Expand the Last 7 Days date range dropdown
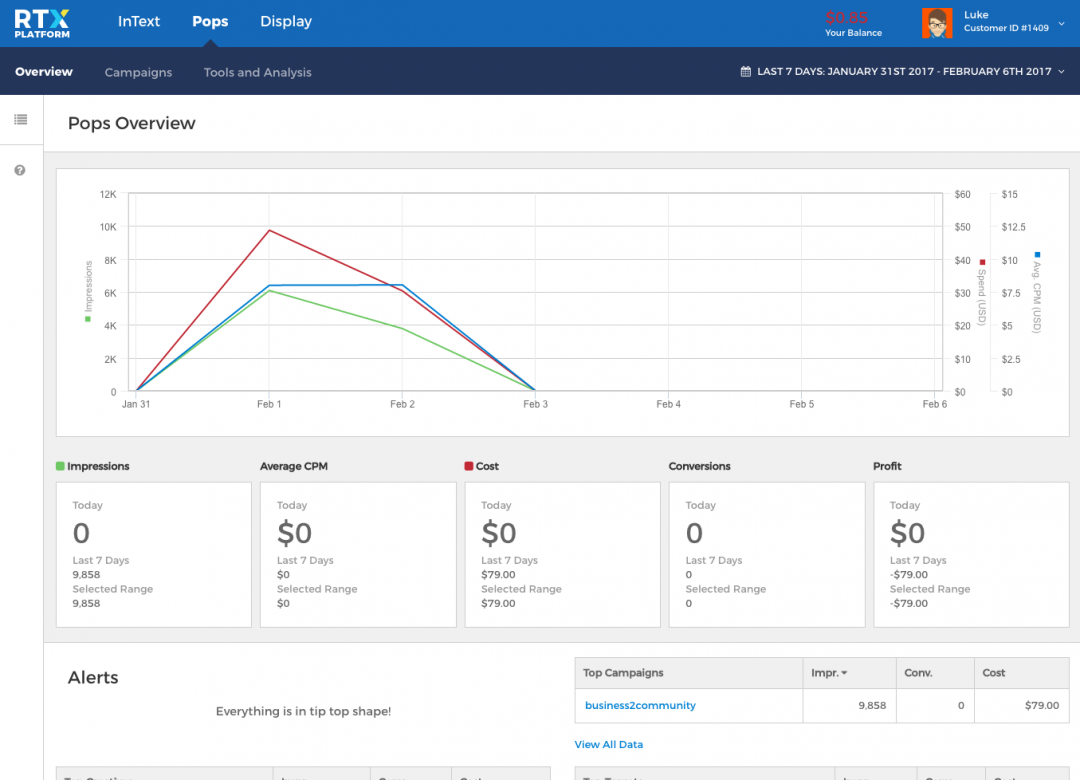 click(x=1061, y=72)
